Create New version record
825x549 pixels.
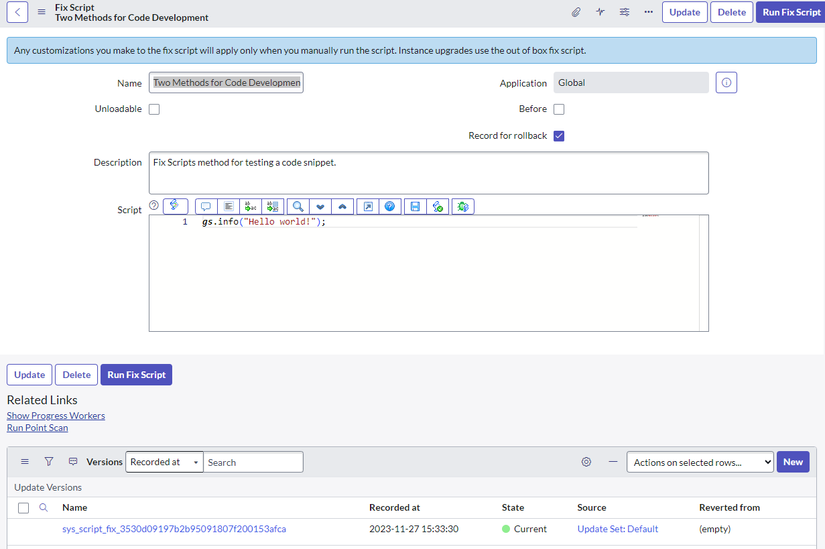click(x=793, y=462)
